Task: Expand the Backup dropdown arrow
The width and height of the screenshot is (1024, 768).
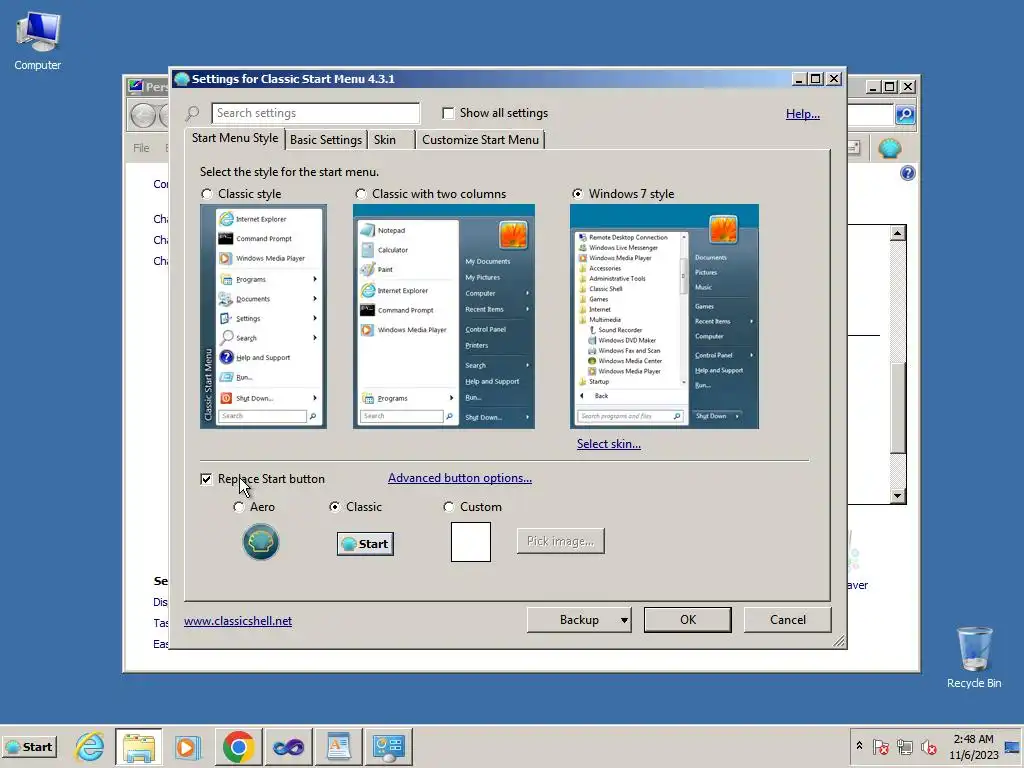Action: [x=624, y=620]
